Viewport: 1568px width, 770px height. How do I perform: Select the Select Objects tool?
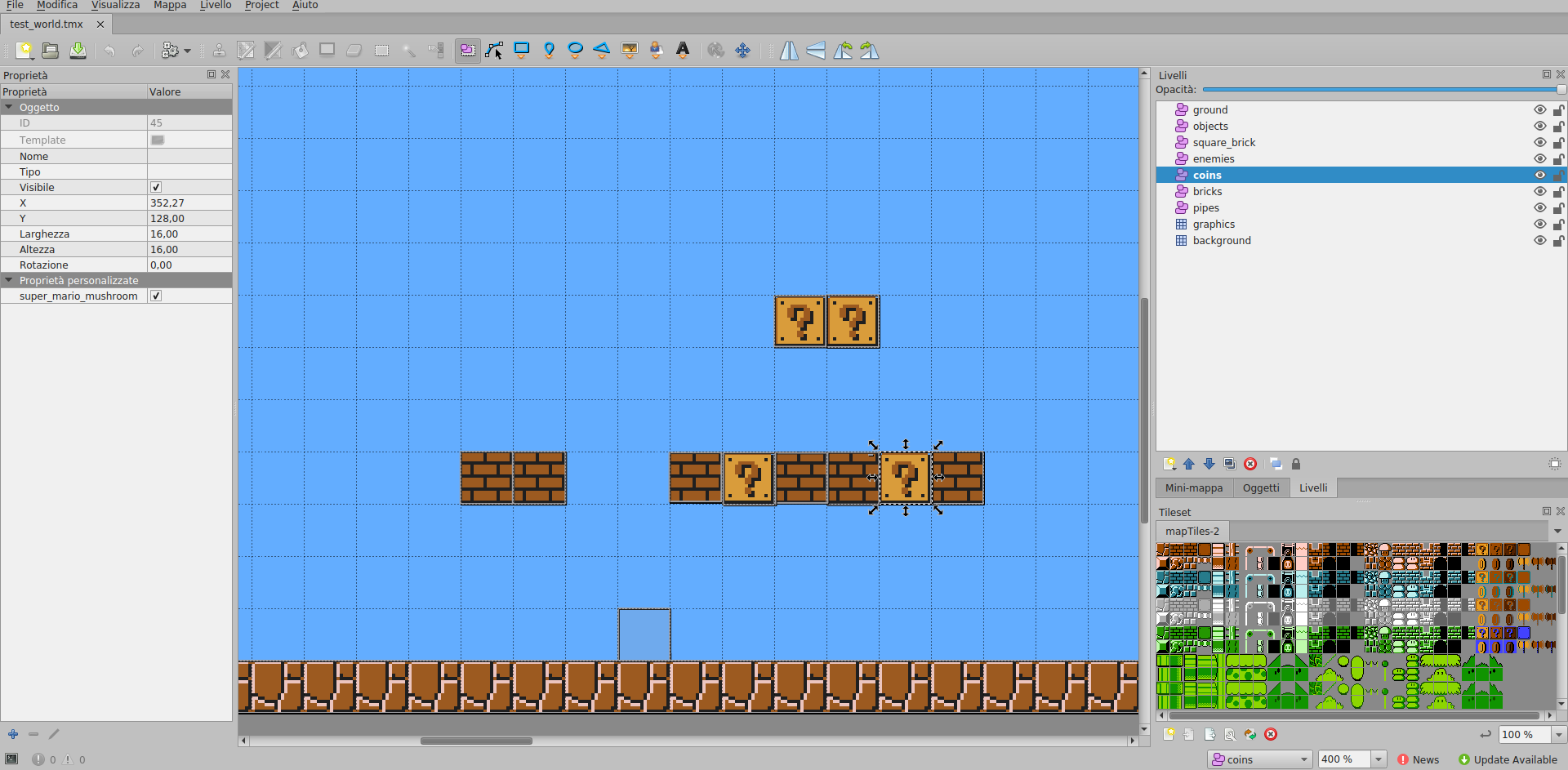(x=467, y=51)
